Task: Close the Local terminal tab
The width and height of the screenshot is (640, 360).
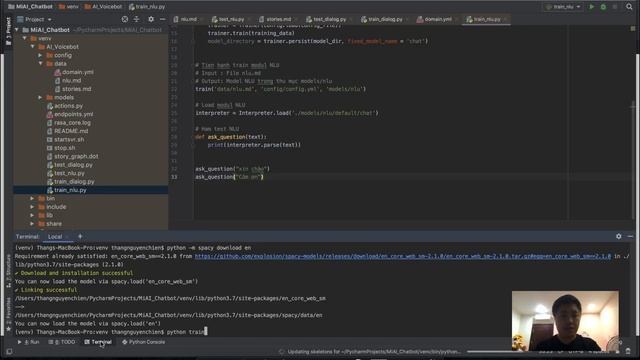Action: [67, 237]
